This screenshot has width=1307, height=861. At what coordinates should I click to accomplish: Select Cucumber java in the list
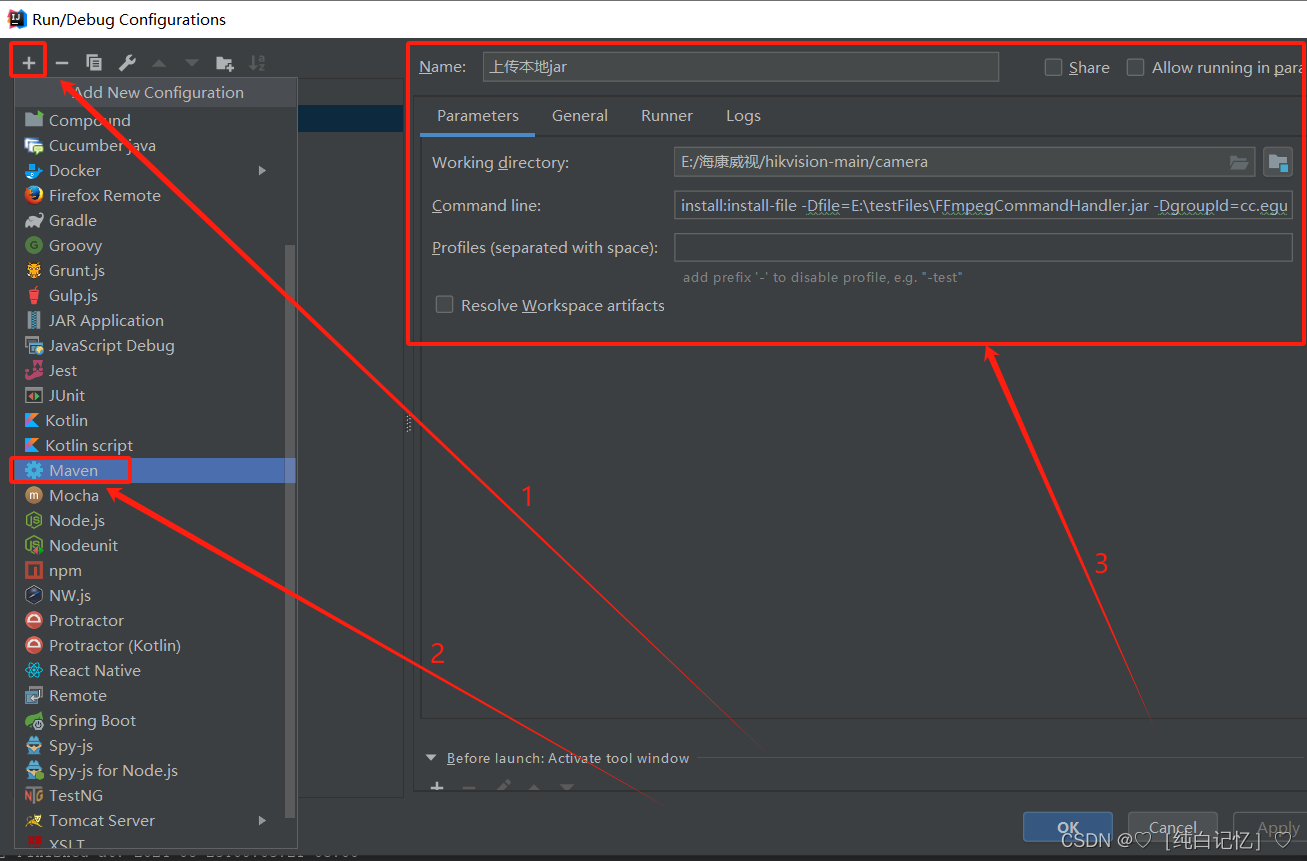[155, 145]
